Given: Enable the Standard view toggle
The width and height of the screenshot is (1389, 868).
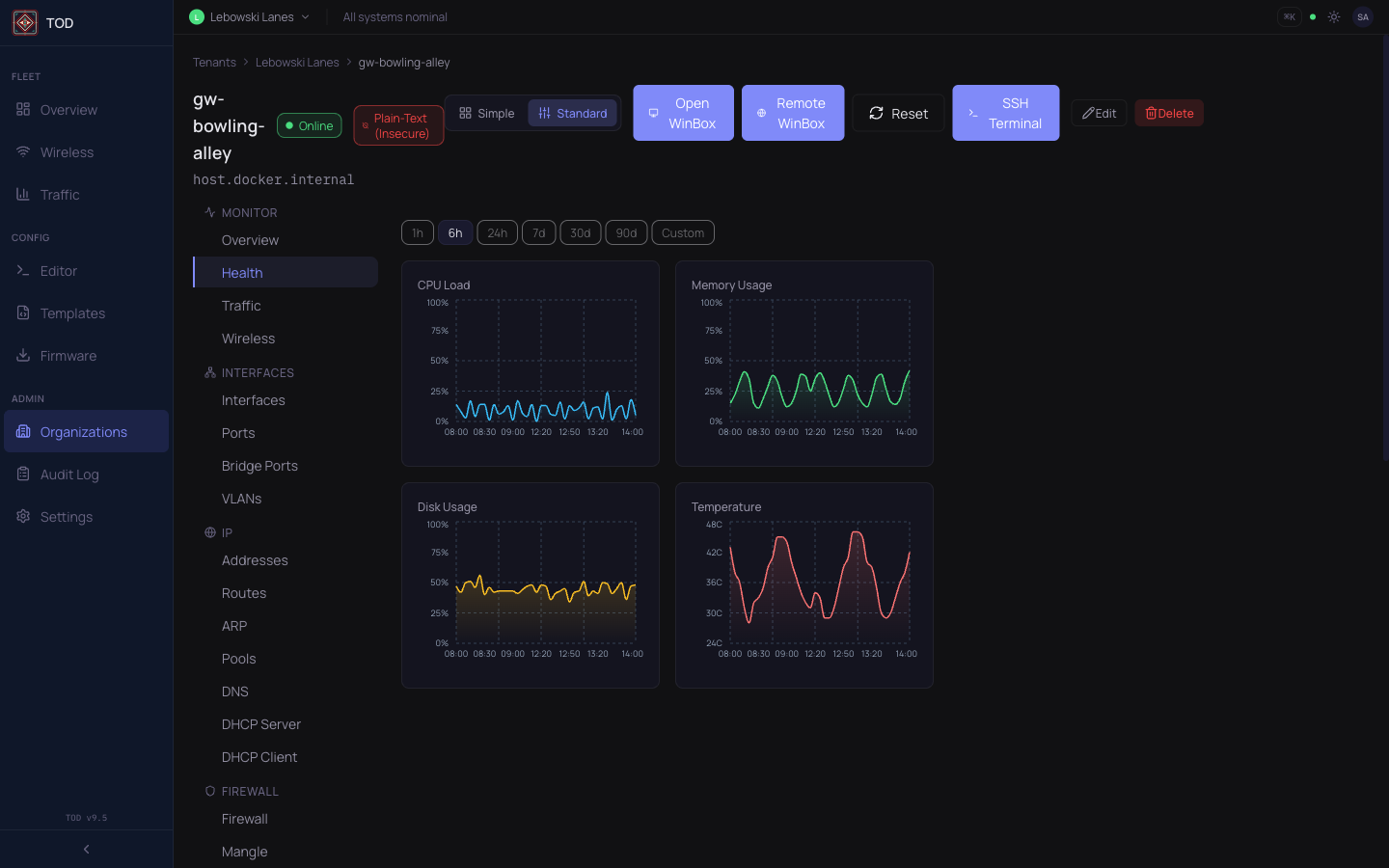Looking at the screenshot, I should tap(572, 113).
